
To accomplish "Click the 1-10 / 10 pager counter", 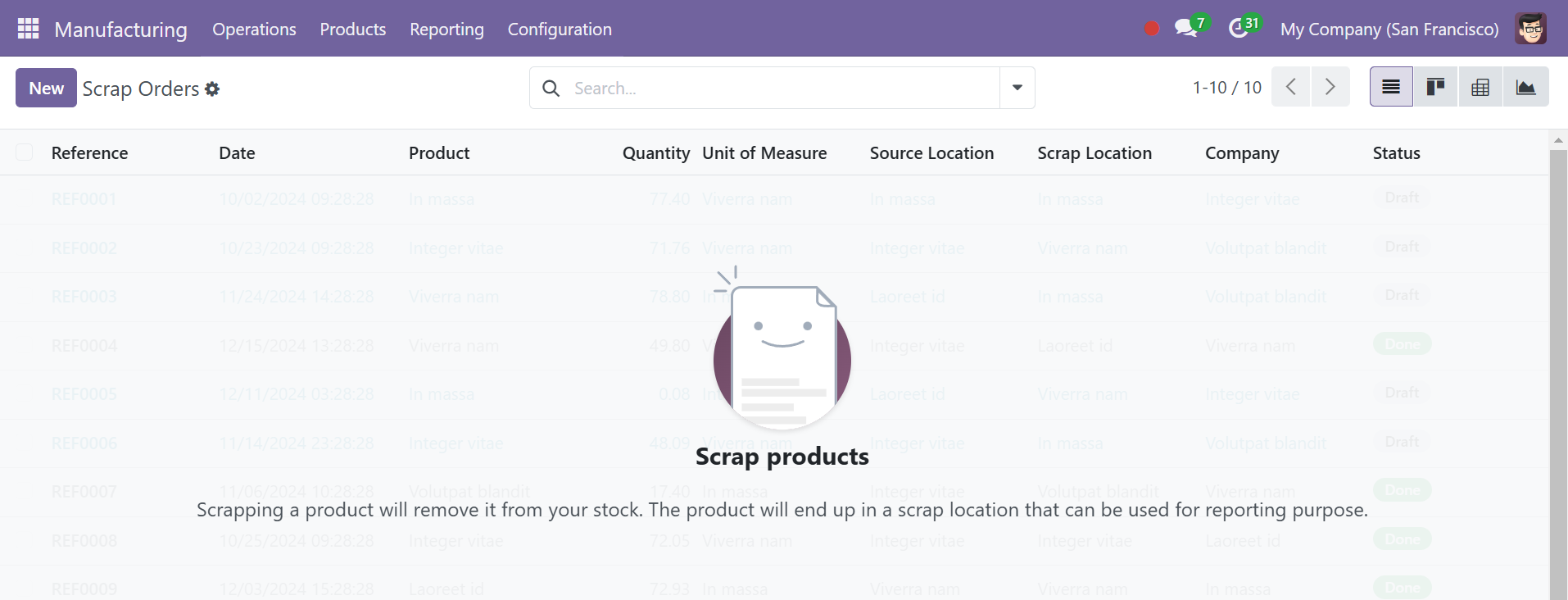I will [1226, 87].
